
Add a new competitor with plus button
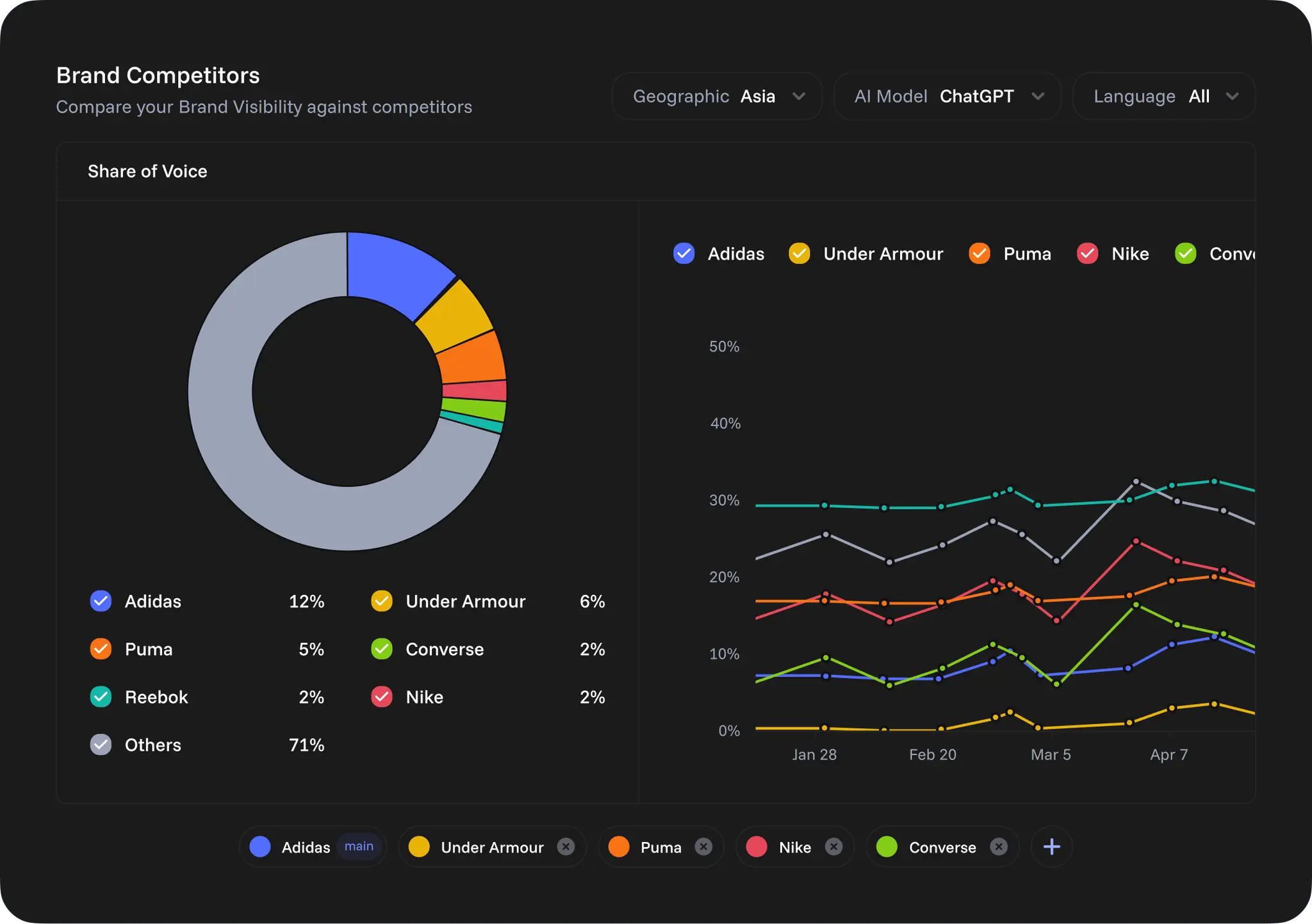click(x=1052, y=847)
